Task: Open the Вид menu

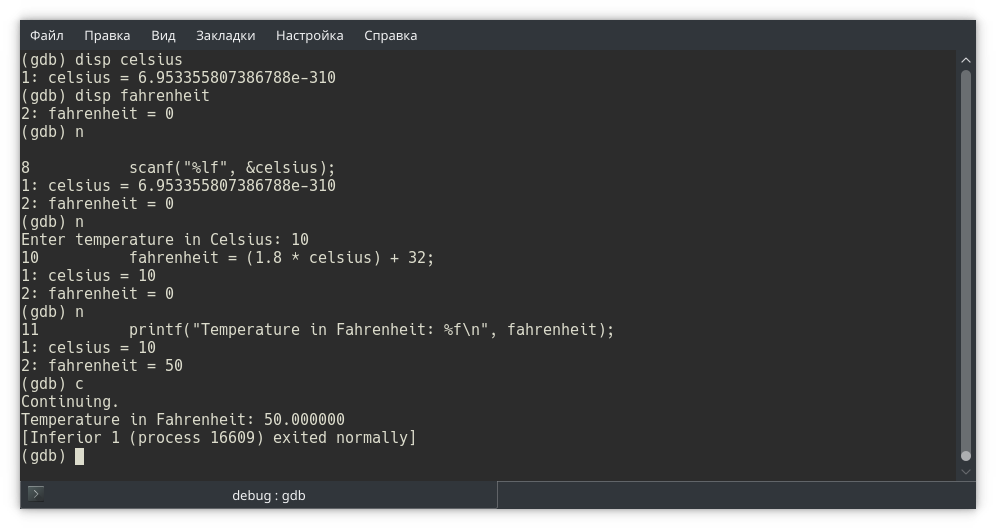Action: (163, 35)
